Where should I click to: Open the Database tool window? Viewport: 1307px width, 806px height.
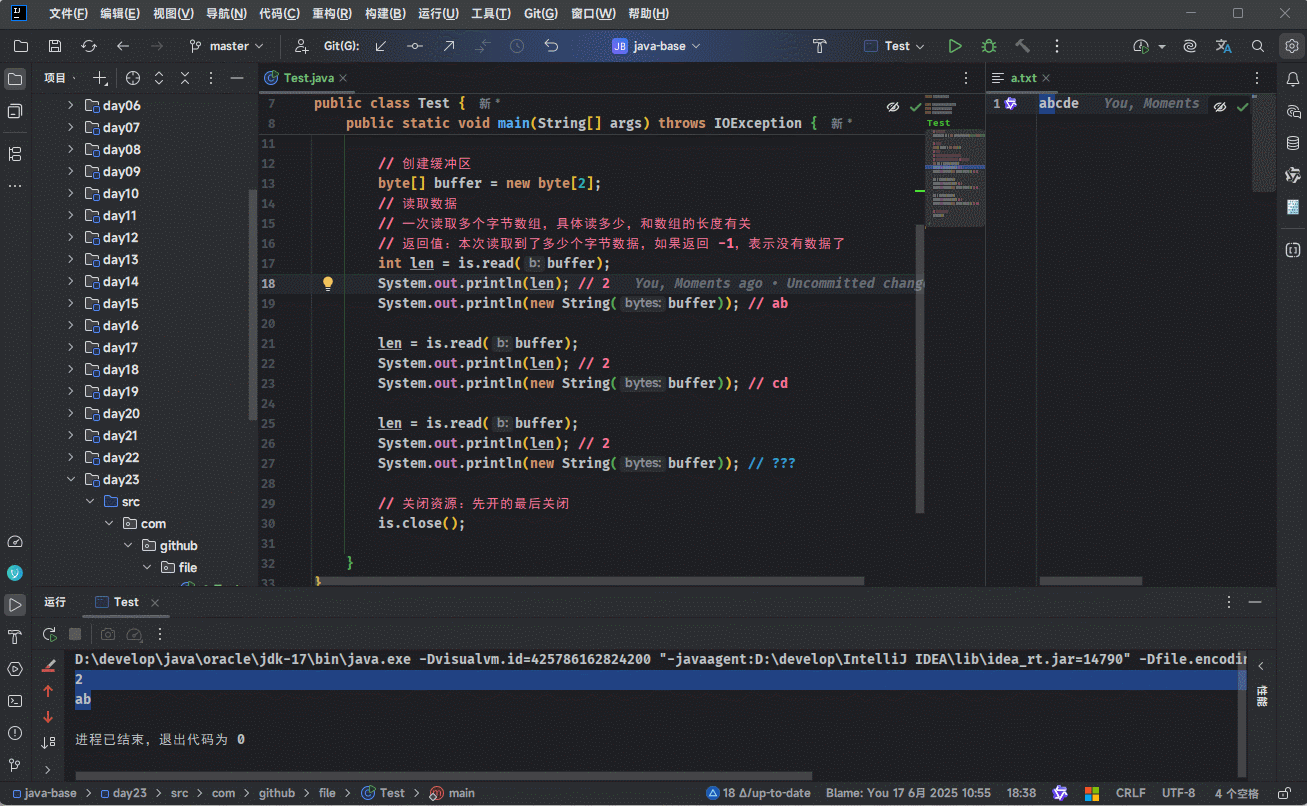pyautogui.click(x=1292, y=143)
